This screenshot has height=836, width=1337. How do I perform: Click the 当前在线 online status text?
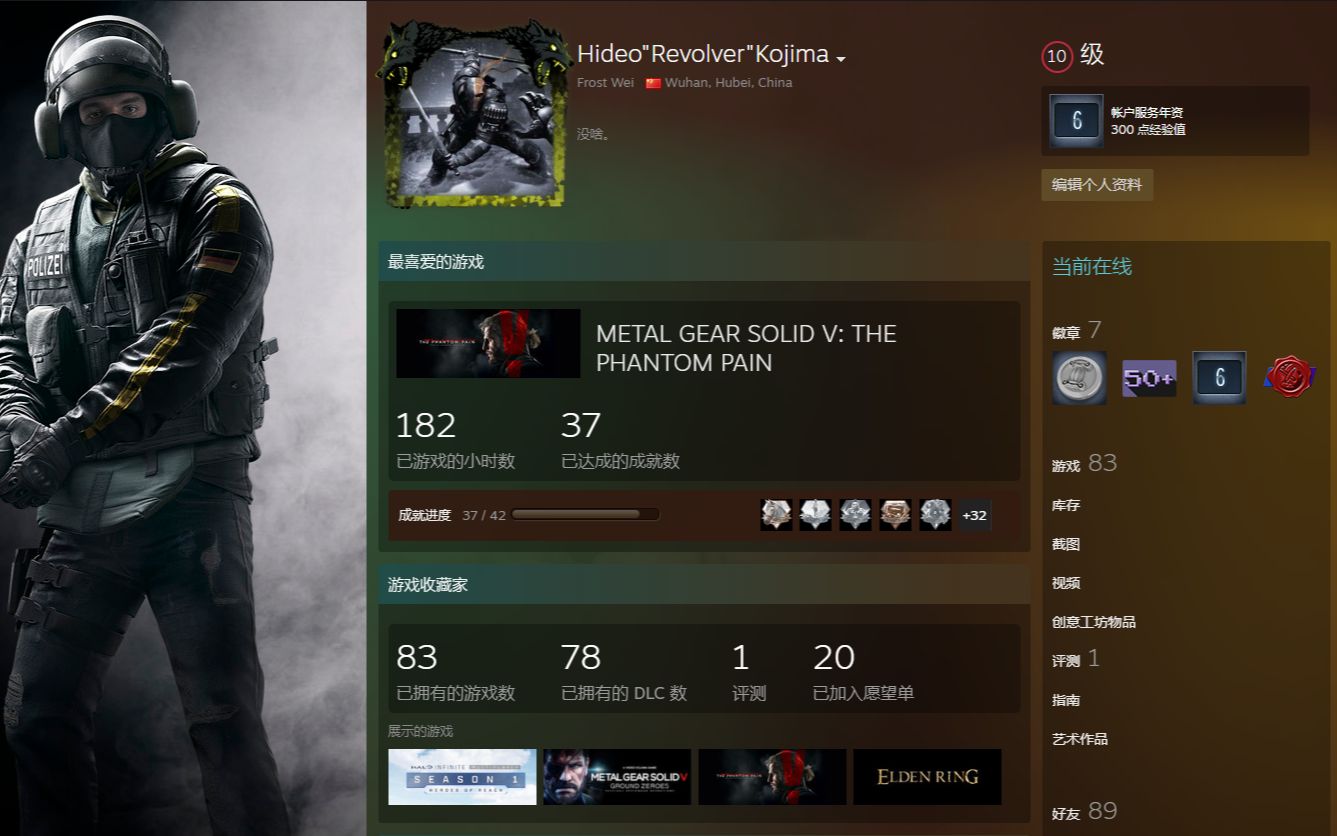(1092, 267)
